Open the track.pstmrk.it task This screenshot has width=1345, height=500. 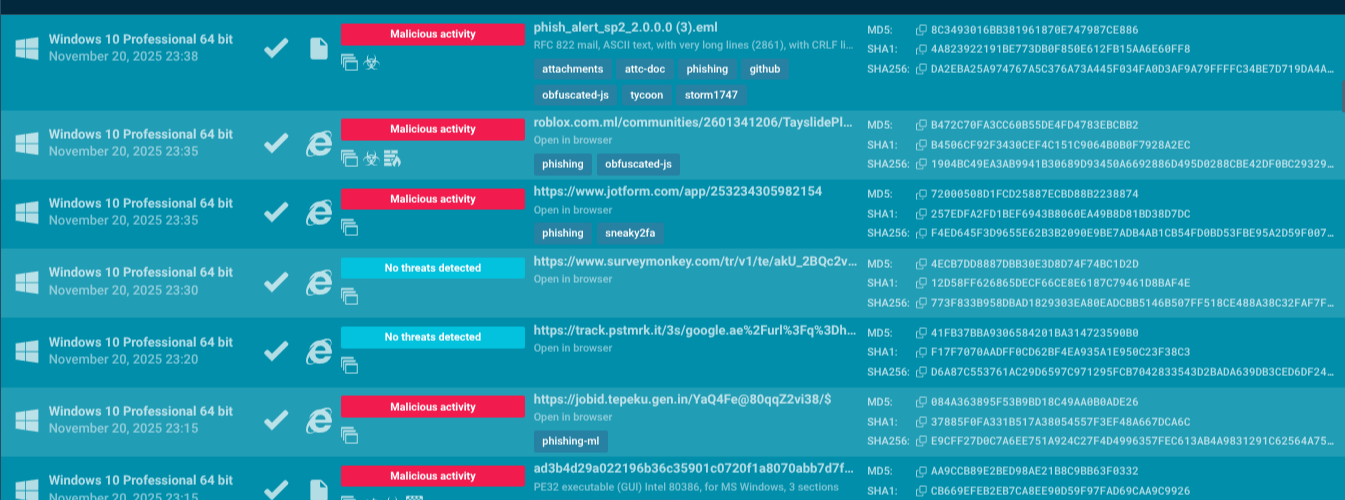(696, 330)
